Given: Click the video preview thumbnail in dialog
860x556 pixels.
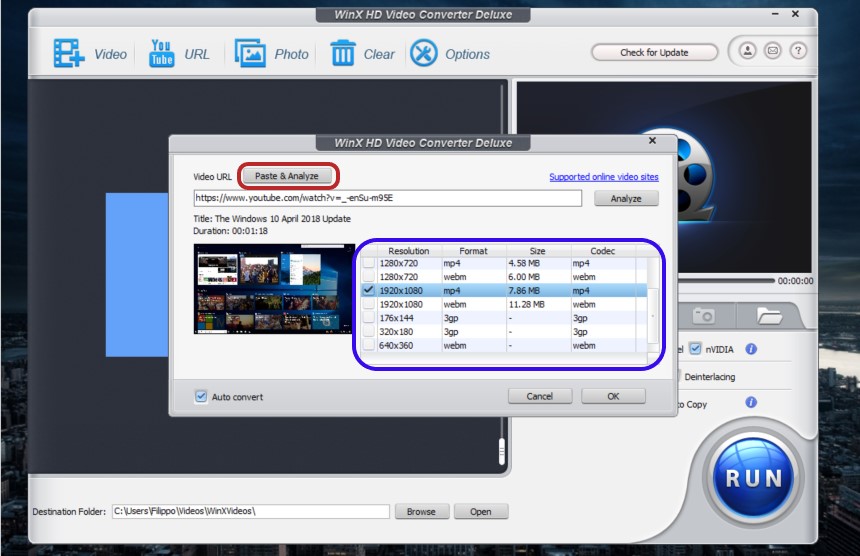Looking at the screenshot, I should point(274,288).
